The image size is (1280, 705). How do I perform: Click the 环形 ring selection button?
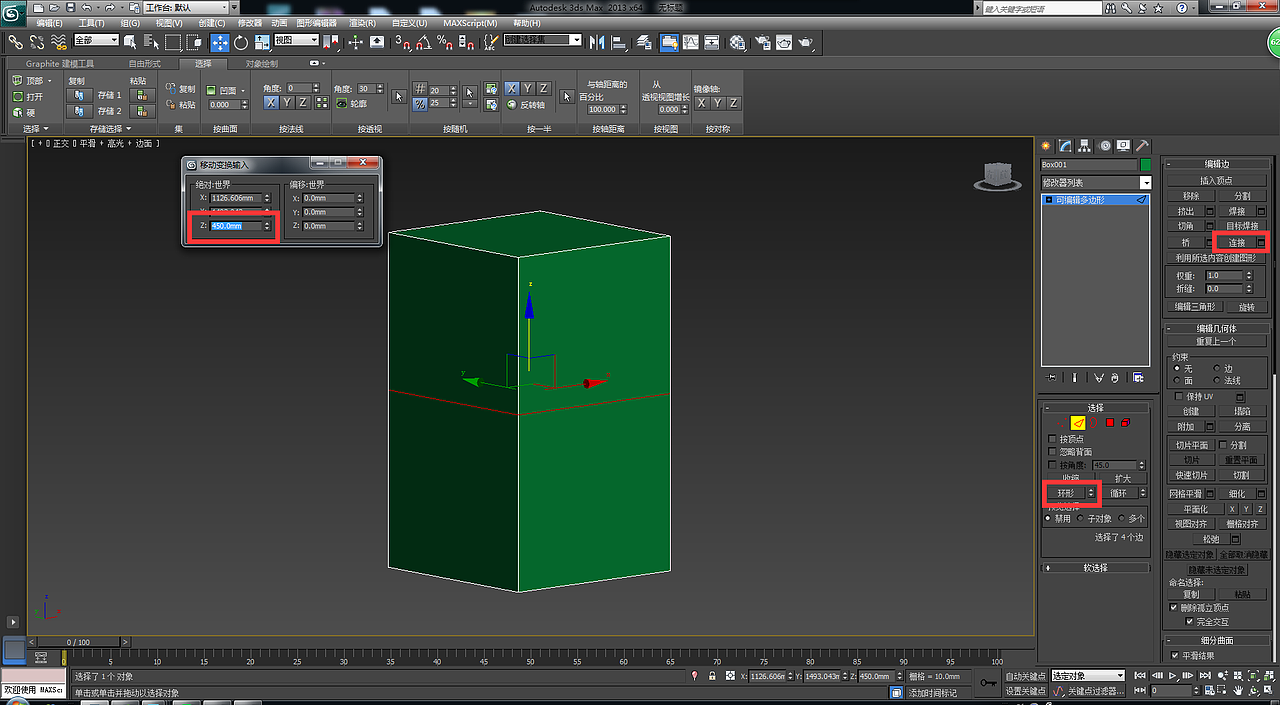tap(1064, 493)
